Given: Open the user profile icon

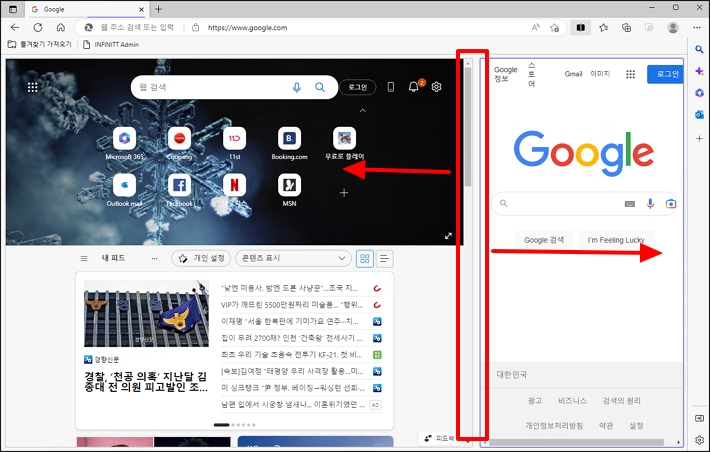Looking at the screenshot, I should [673, 28].
